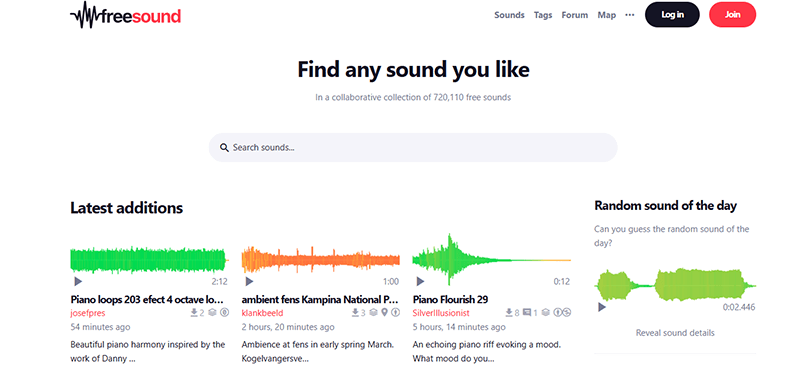800x365 pixels.
Task: Click the 'Beautiful piano harmony' description text
Action: coord(148,351)
